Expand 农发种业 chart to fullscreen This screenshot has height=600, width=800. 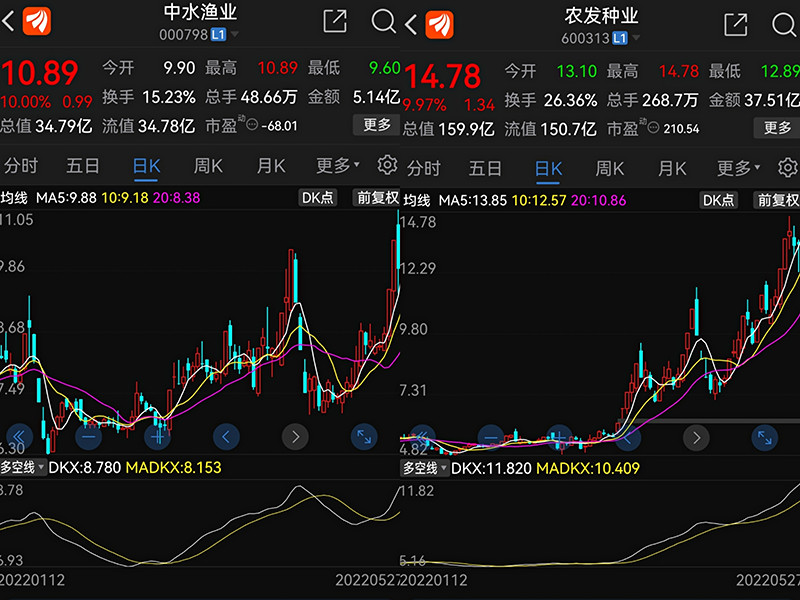765,438
